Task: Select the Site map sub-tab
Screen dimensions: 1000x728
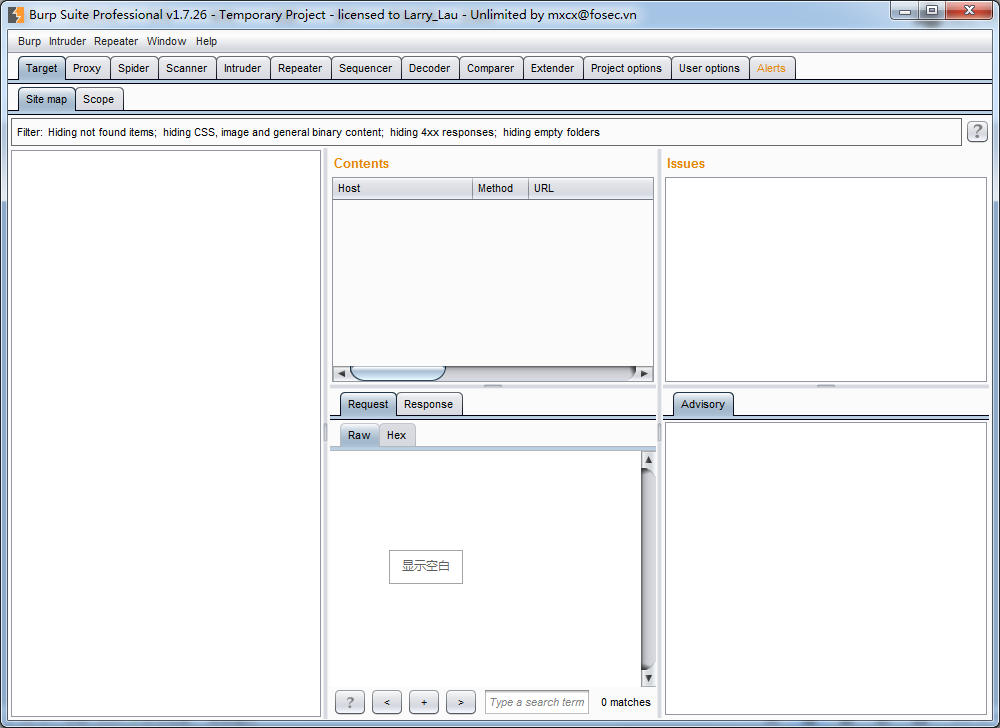Action: [47, 99]
